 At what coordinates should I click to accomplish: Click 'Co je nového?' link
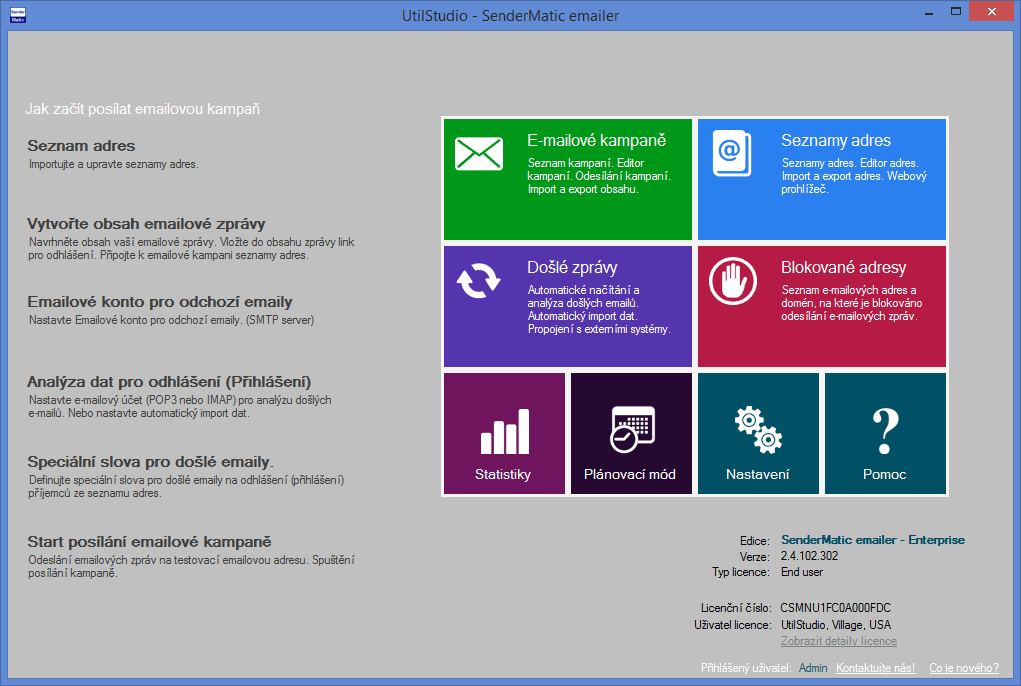[964, 668]
